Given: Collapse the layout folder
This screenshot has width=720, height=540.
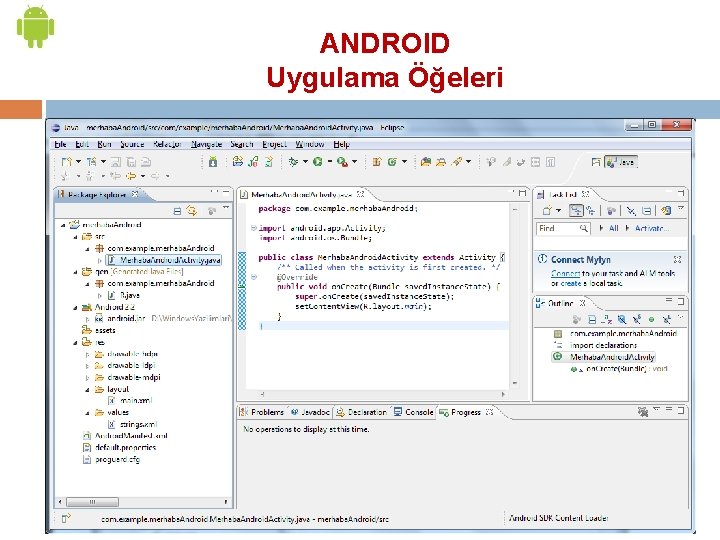Looking at the screenshot, I should [x=87, y=389].
